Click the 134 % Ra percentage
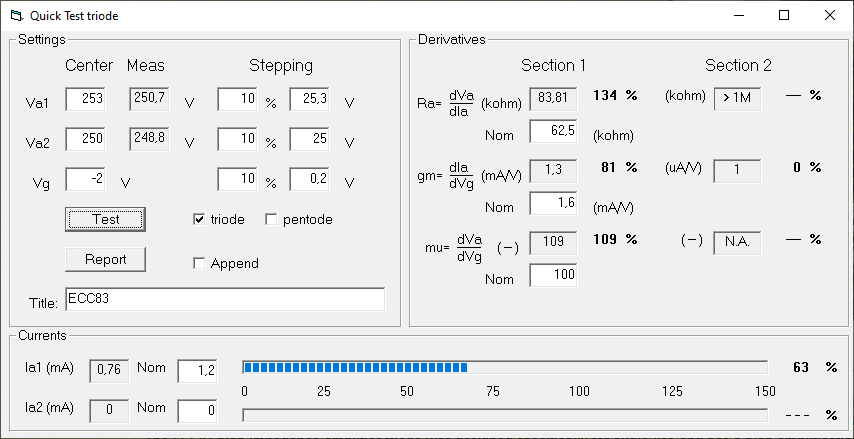 click(615, 96)
